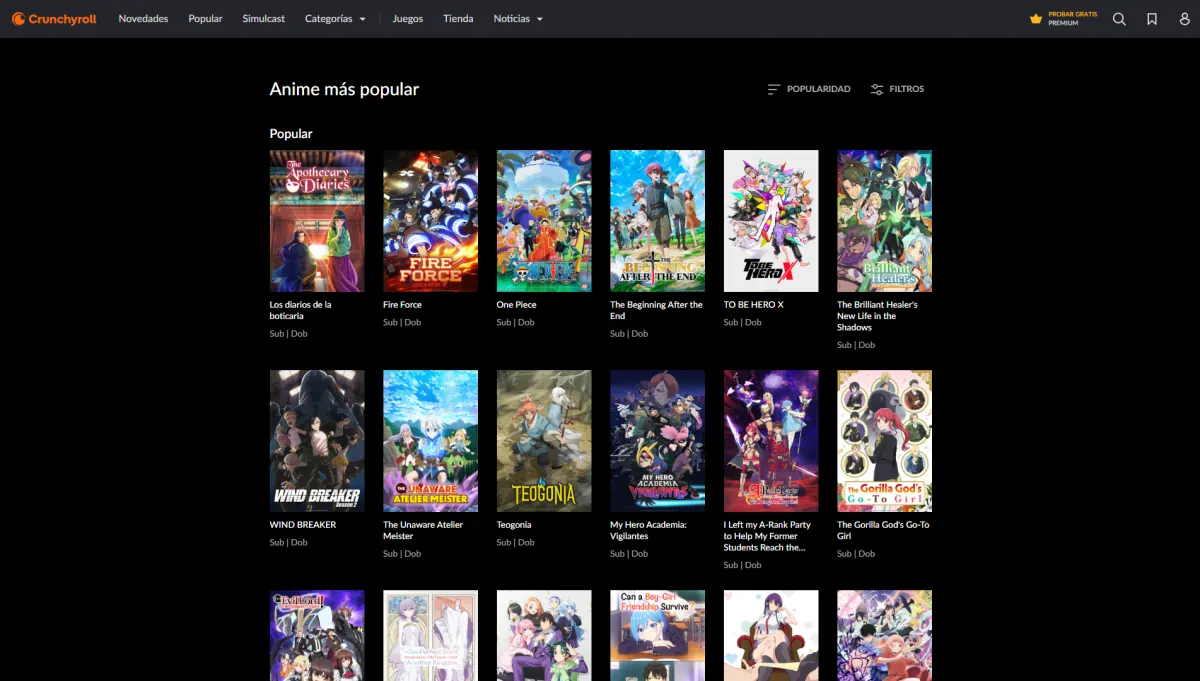The image size is (1200, 681).
Task: Click Sub | Dob under Los diarios de la boticaria
Action: pyautogui.click(x=288, y=334)
